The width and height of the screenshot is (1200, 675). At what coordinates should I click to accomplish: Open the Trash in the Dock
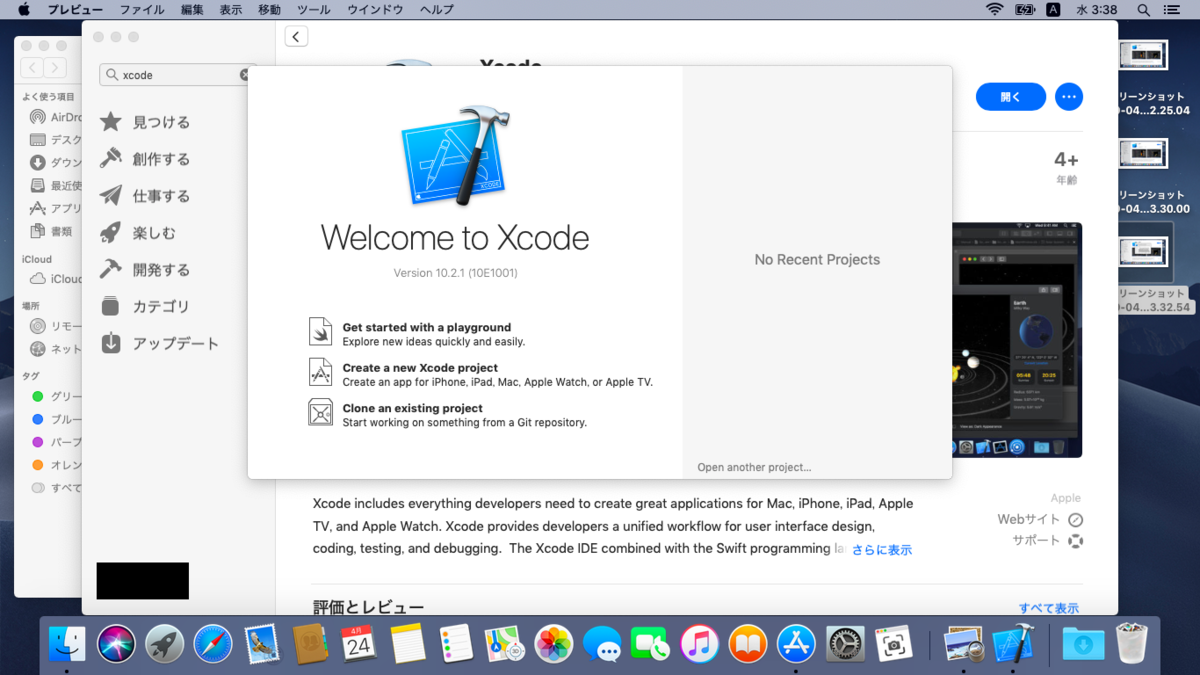point(1131,644)
